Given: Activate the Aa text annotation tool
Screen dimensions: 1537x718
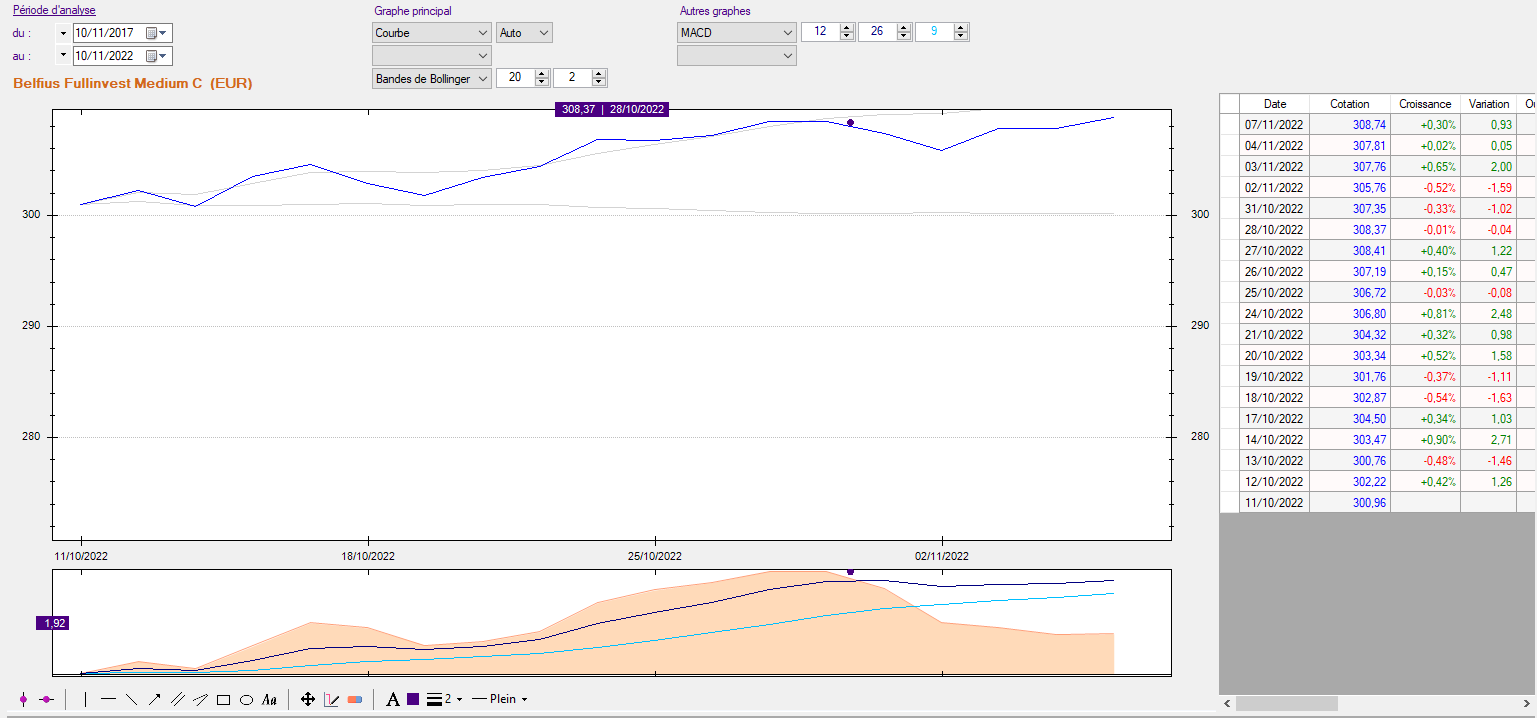Looking at the screenshot, I should click(269, 700).
